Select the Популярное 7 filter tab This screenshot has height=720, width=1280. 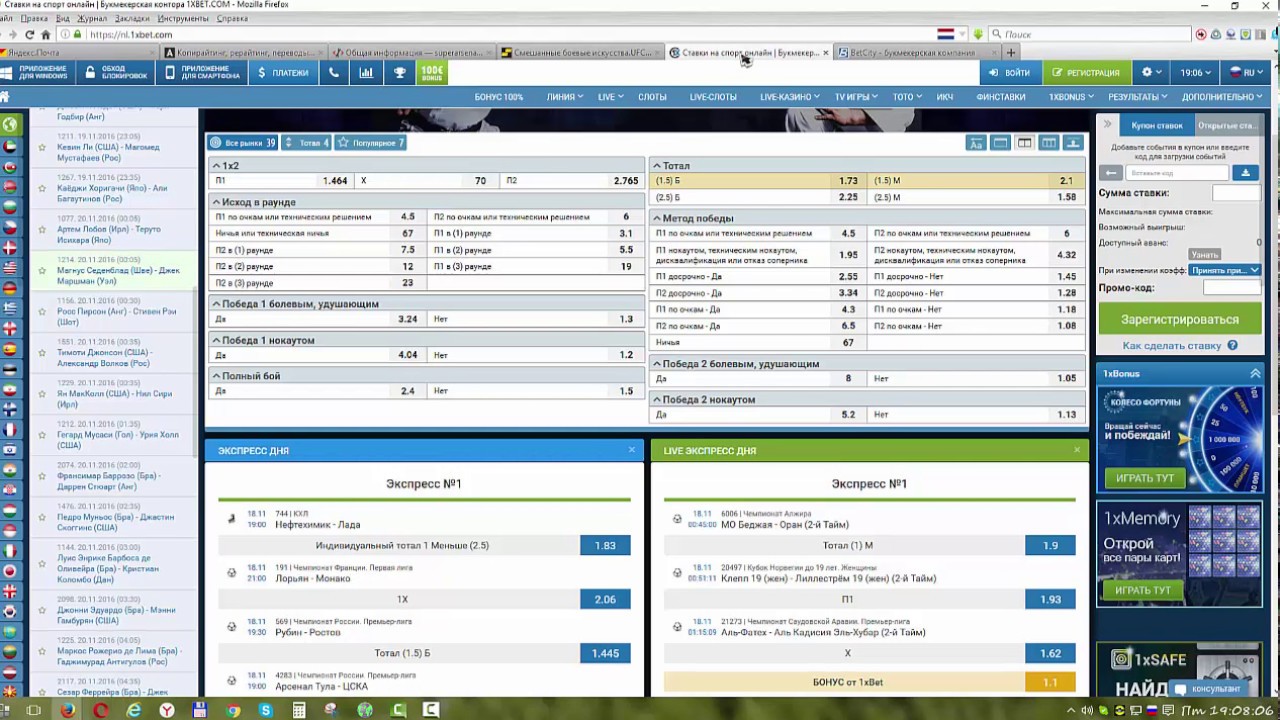(x=370, y=143)
